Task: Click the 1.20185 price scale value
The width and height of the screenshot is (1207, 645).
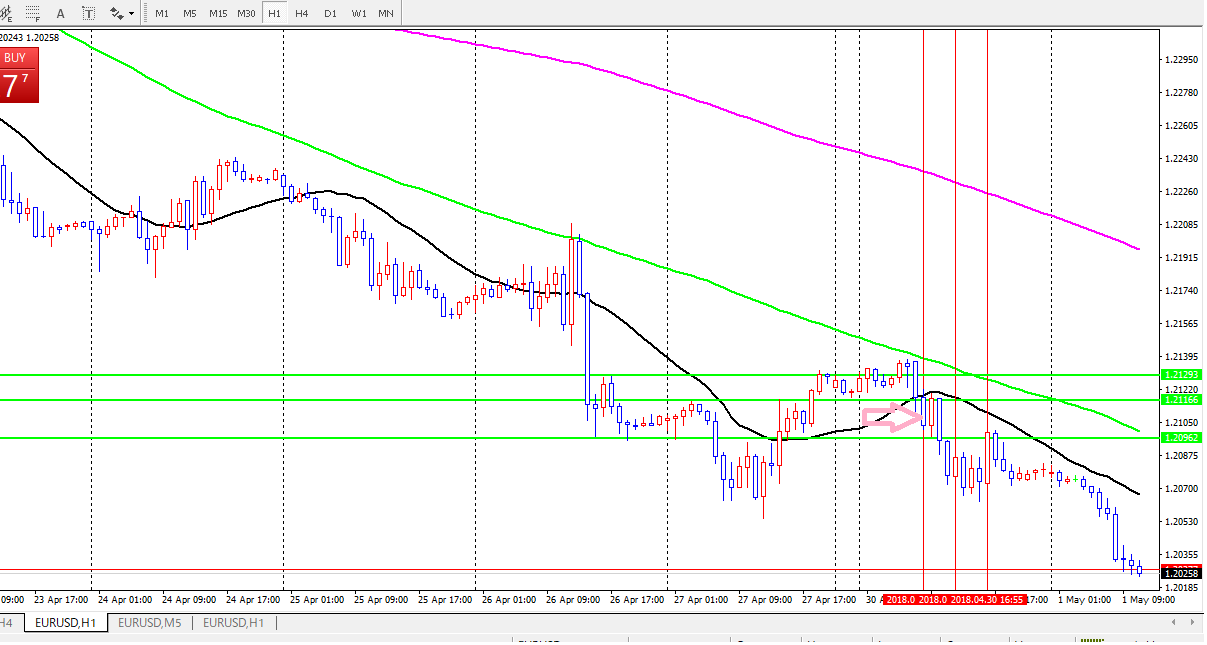Action: (x=1182, y=588)
